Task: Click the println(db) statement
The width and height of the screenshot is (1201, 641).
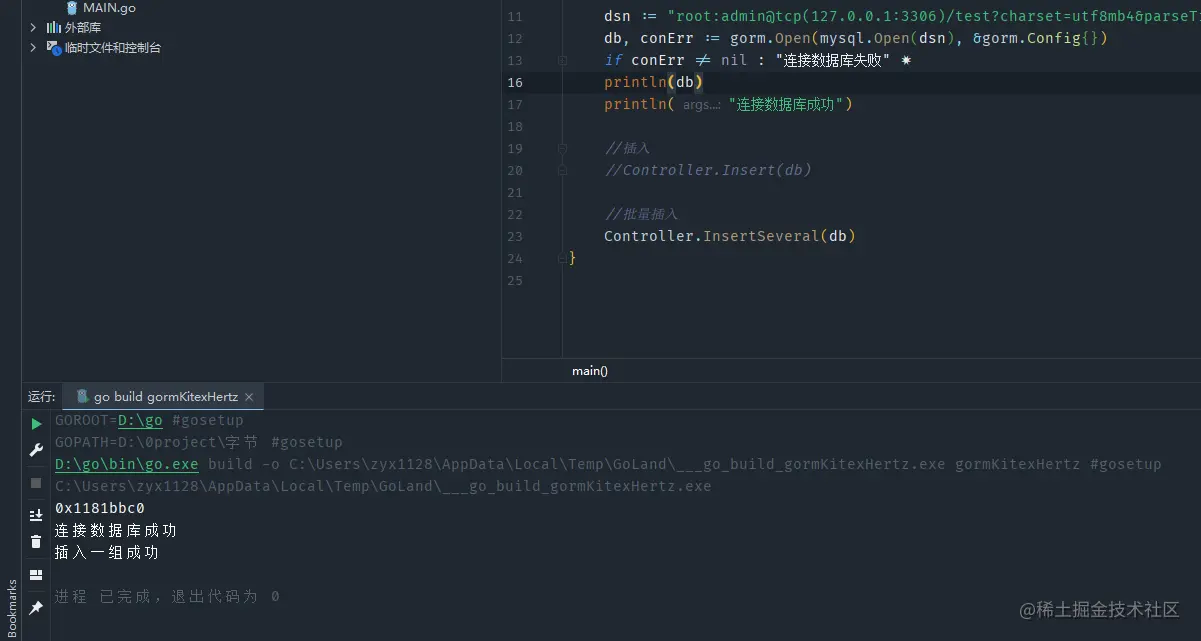Action: [654, 82]
